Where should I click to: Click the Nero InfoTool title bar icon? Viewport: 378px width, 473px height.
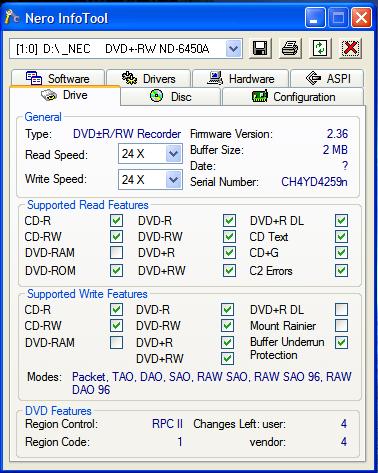tap(12, 17)
